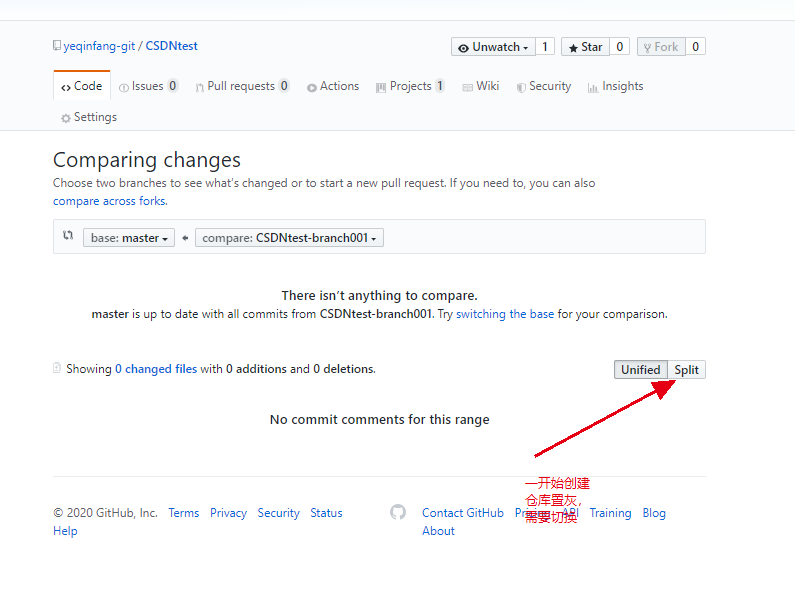The width and height of the screenshot is (795, 604).
Task: Switch to the Issues tab
Action: click(148, 86)
